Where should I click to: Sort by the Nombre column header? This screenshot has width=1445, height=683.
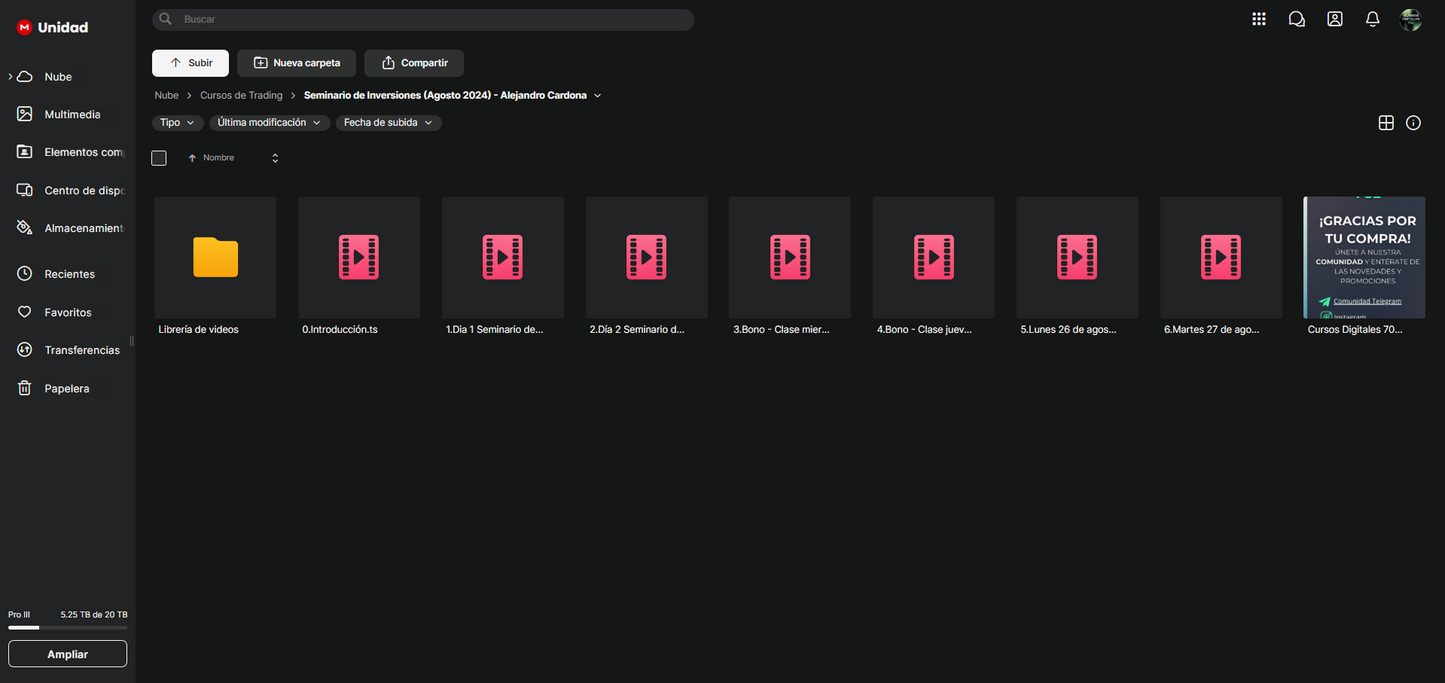(218, 158)
